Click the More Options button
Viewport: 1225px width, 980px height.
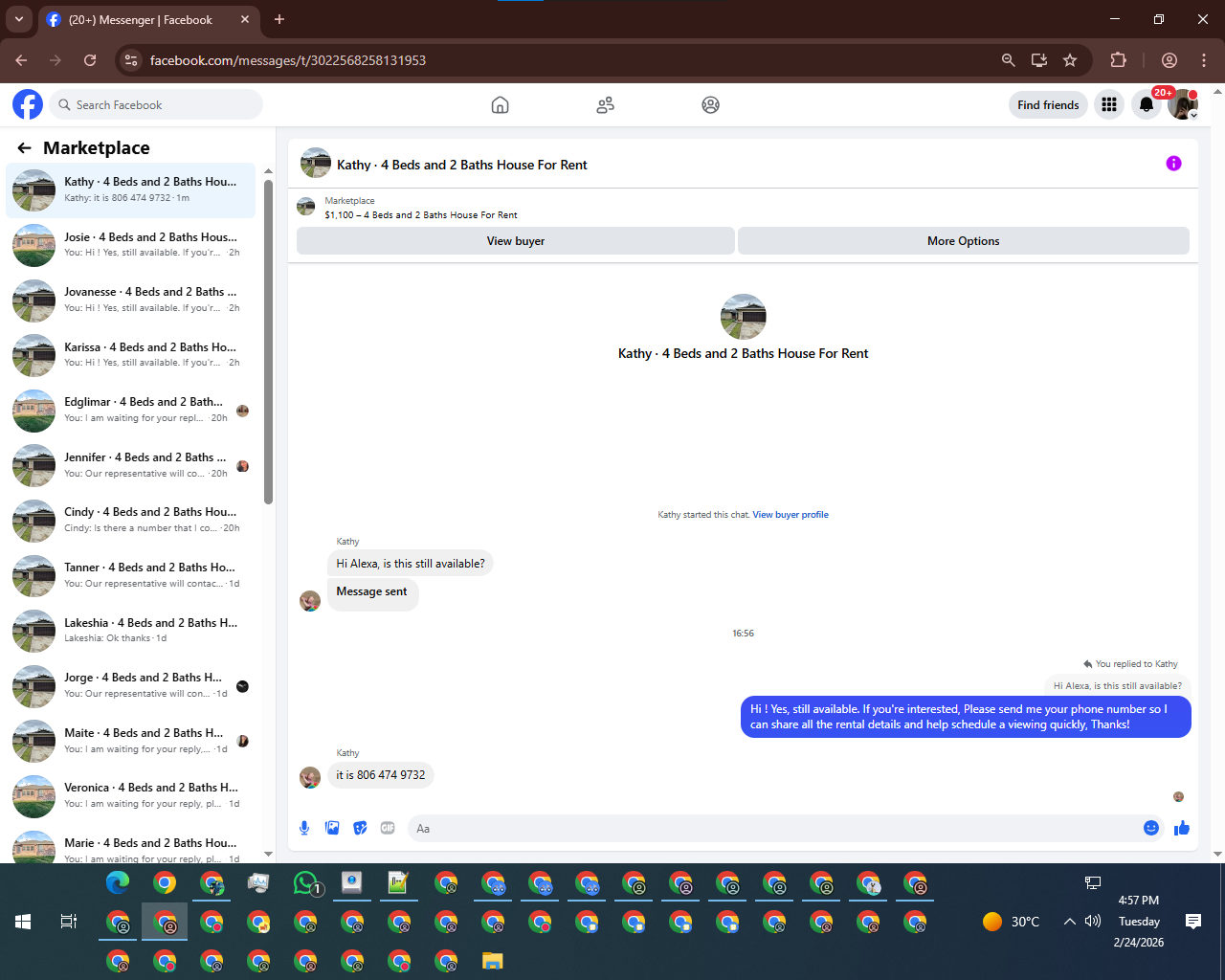point(964,241)
